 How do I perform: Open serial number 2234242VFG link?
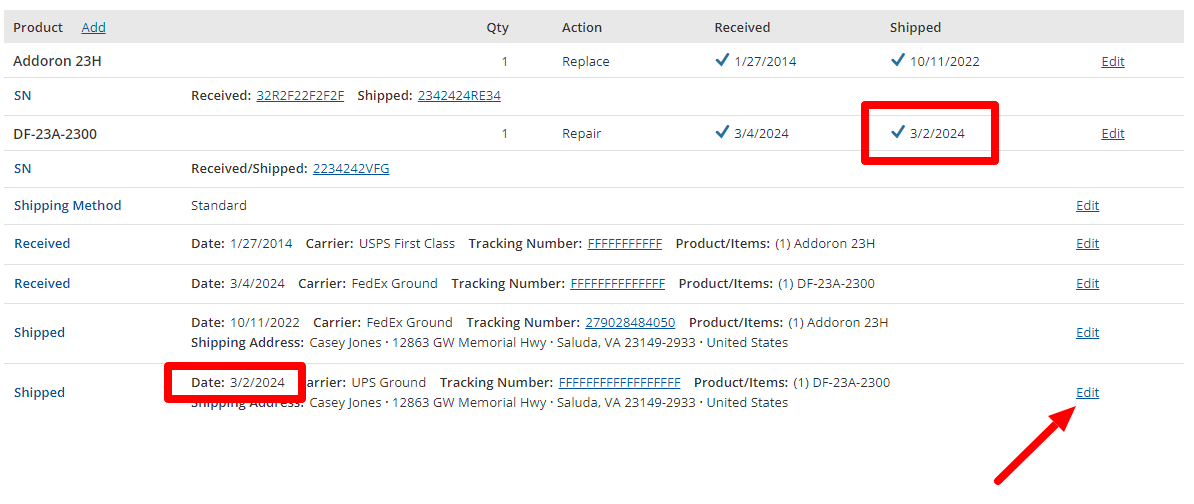coord(351,169)
